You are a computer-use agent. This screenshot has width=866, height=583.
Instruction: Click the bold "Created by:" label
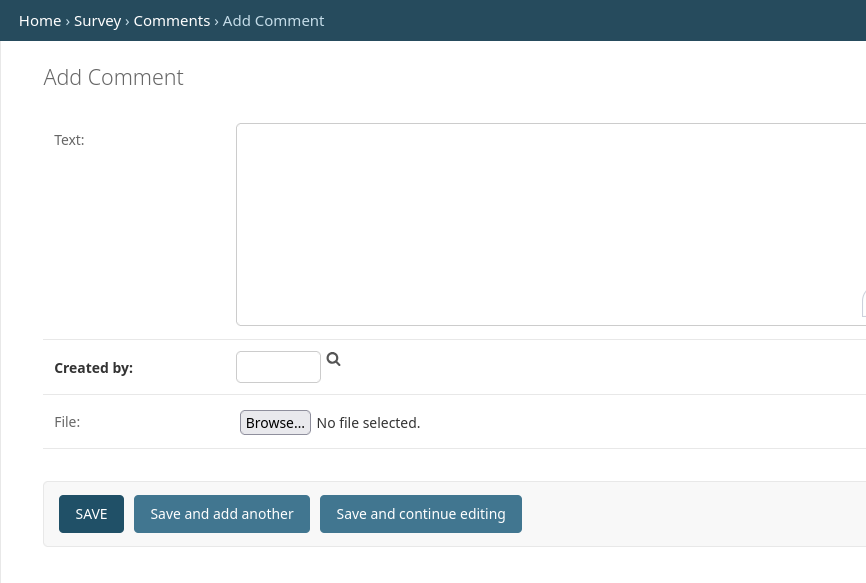pyautogui.click(x=93, y=368)
